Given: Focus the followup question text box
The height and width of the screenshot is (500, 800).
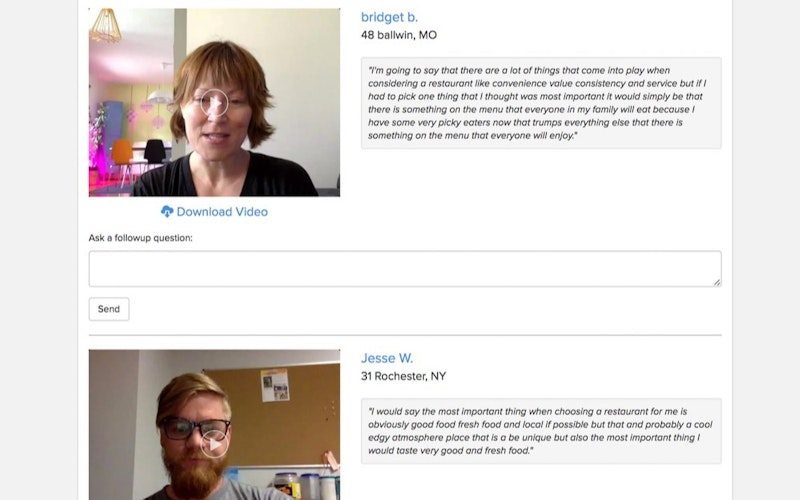Looking at the screenshot, I should click(x=405, y=269).
